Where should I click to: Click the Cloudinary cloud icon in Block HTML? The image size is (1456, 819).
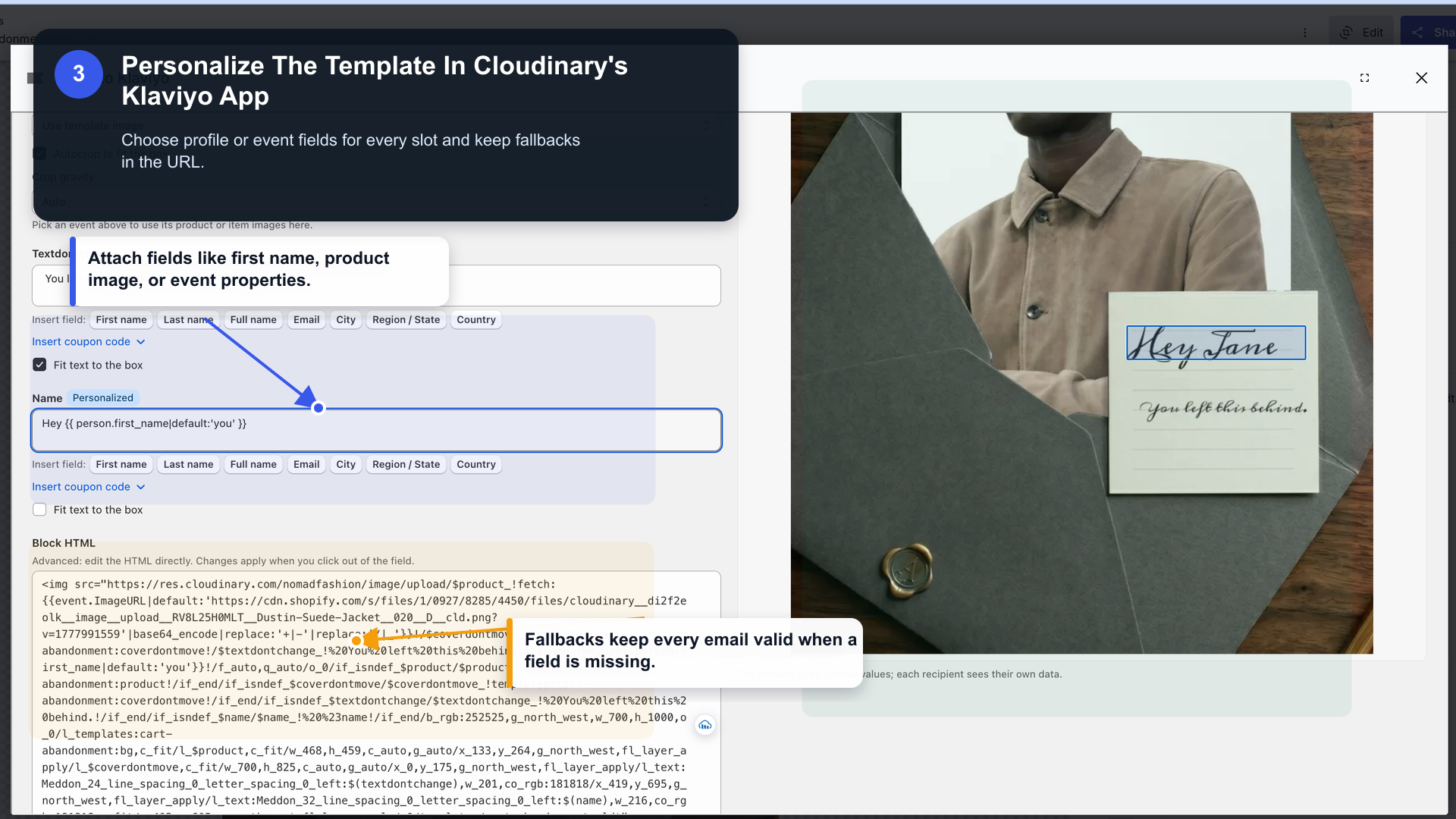(705, 726)
